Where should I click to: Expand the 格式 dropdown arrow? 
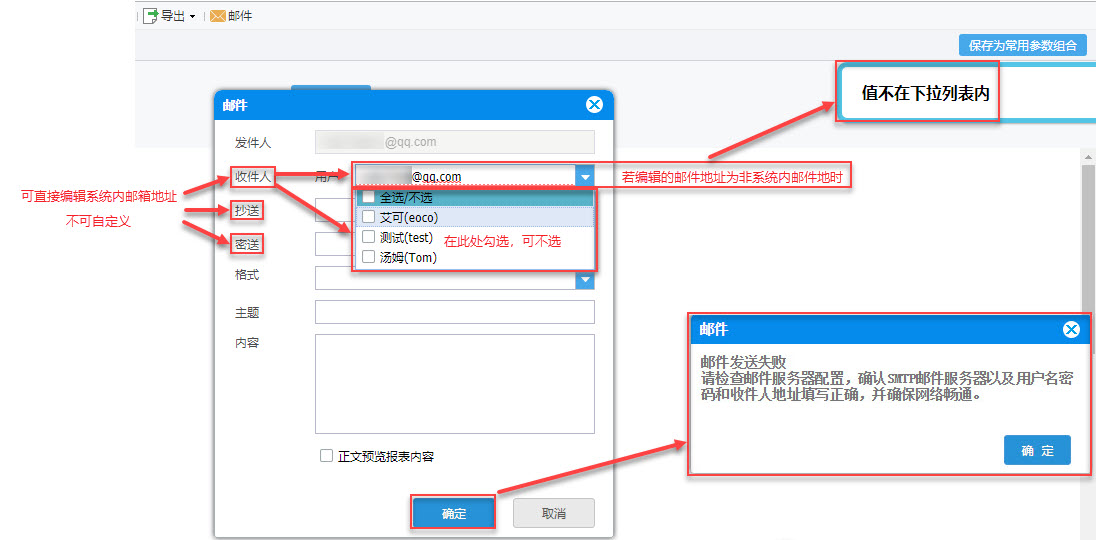click(x=585, y=280)
